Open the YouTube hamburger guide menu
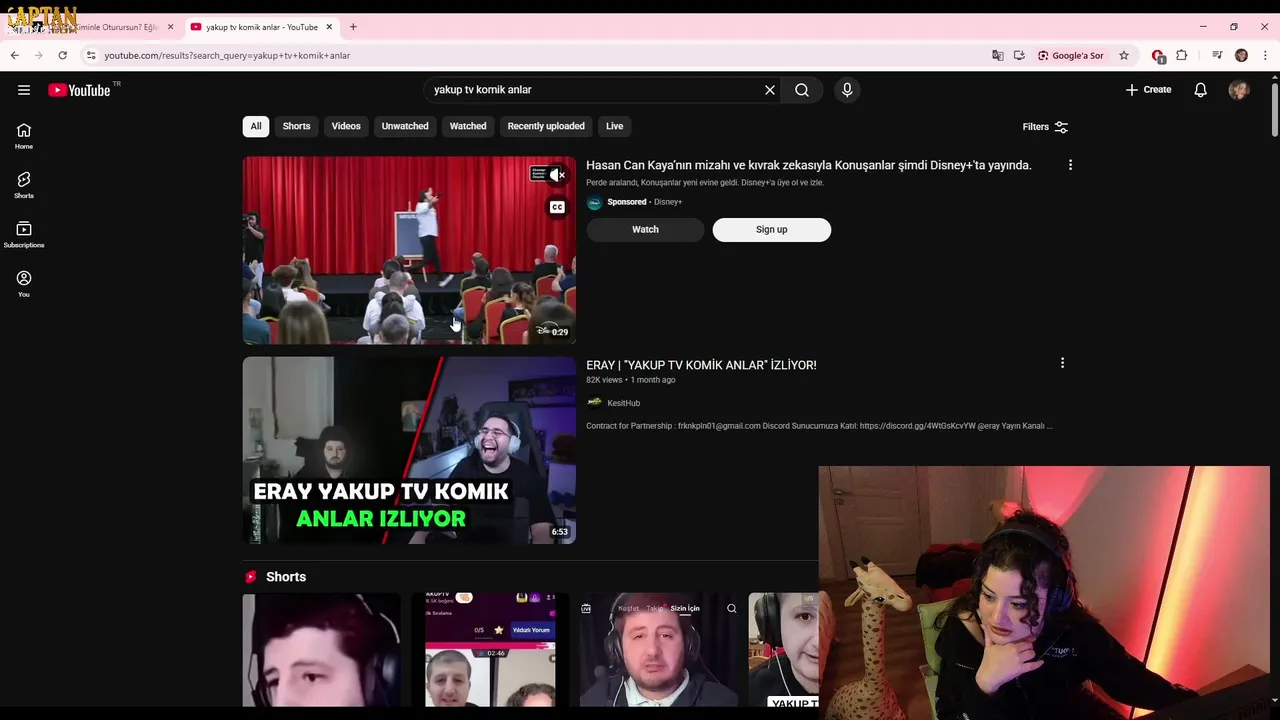 point(24,90)
